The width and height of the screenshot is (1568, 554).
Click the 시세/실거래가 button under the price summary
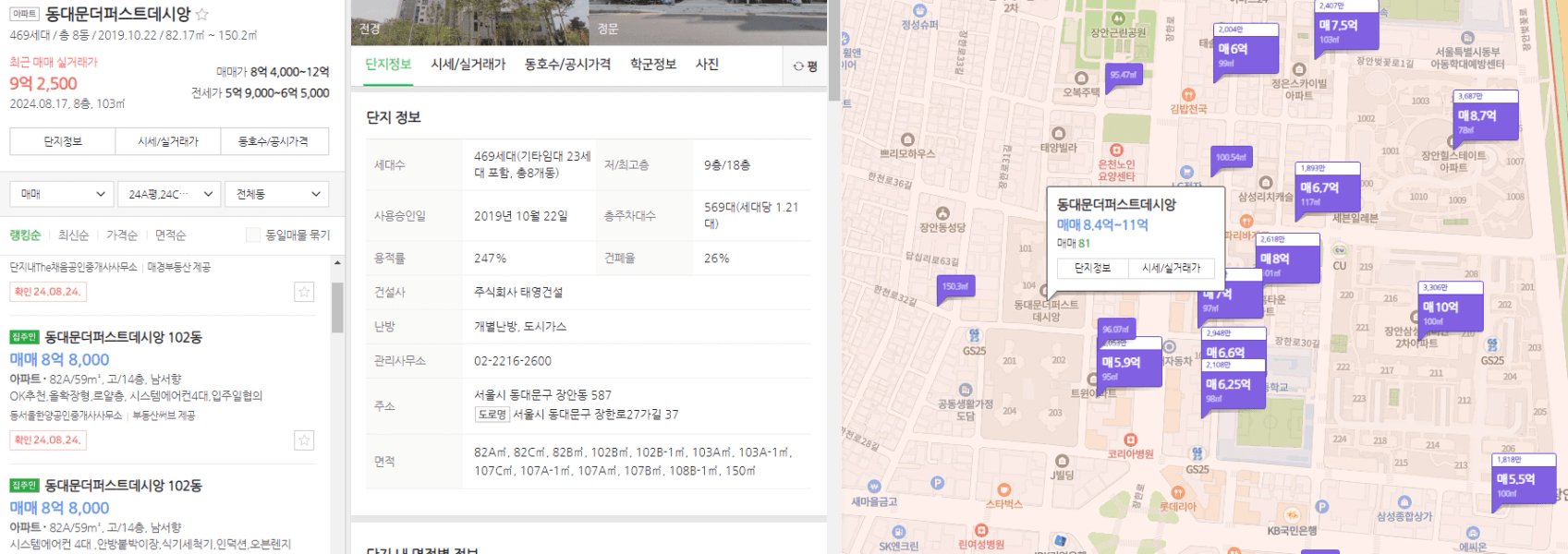168,141
